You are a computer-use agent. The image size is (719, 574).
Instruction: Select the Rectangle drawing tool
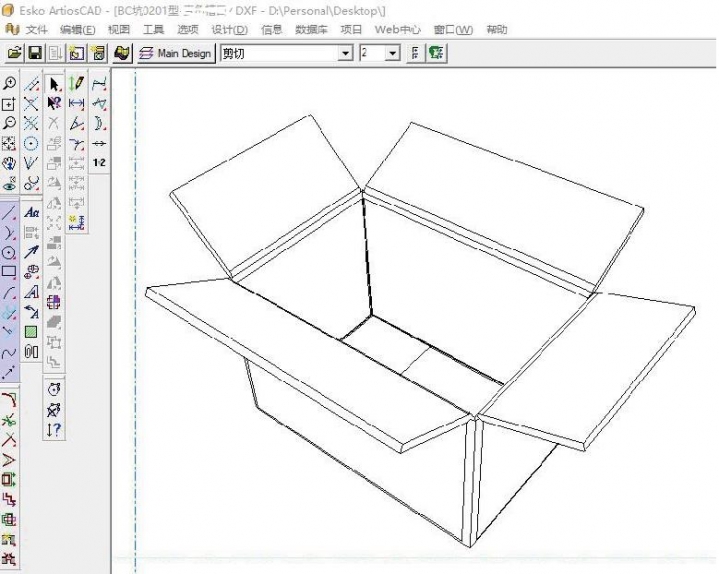tap(10, 271)
